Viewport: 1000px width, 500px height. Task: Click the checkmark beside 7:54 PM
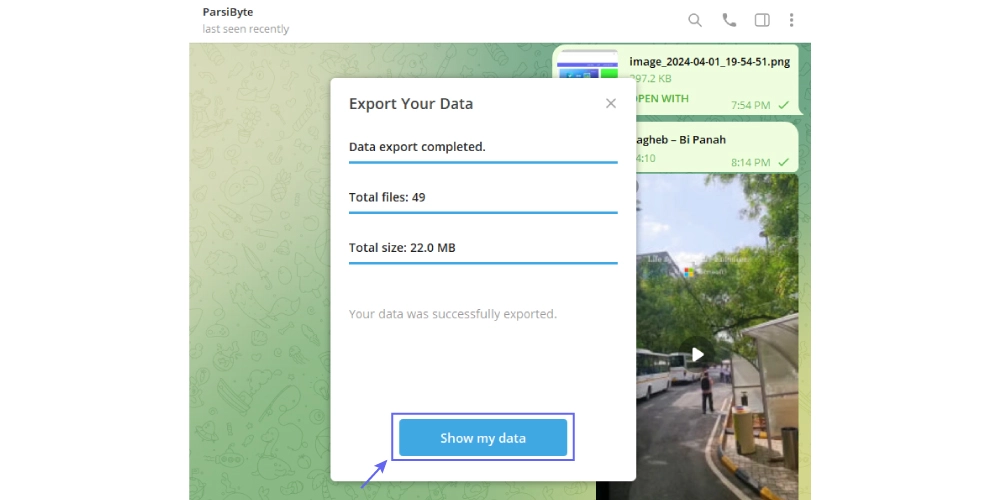click(x=784, y=105)
